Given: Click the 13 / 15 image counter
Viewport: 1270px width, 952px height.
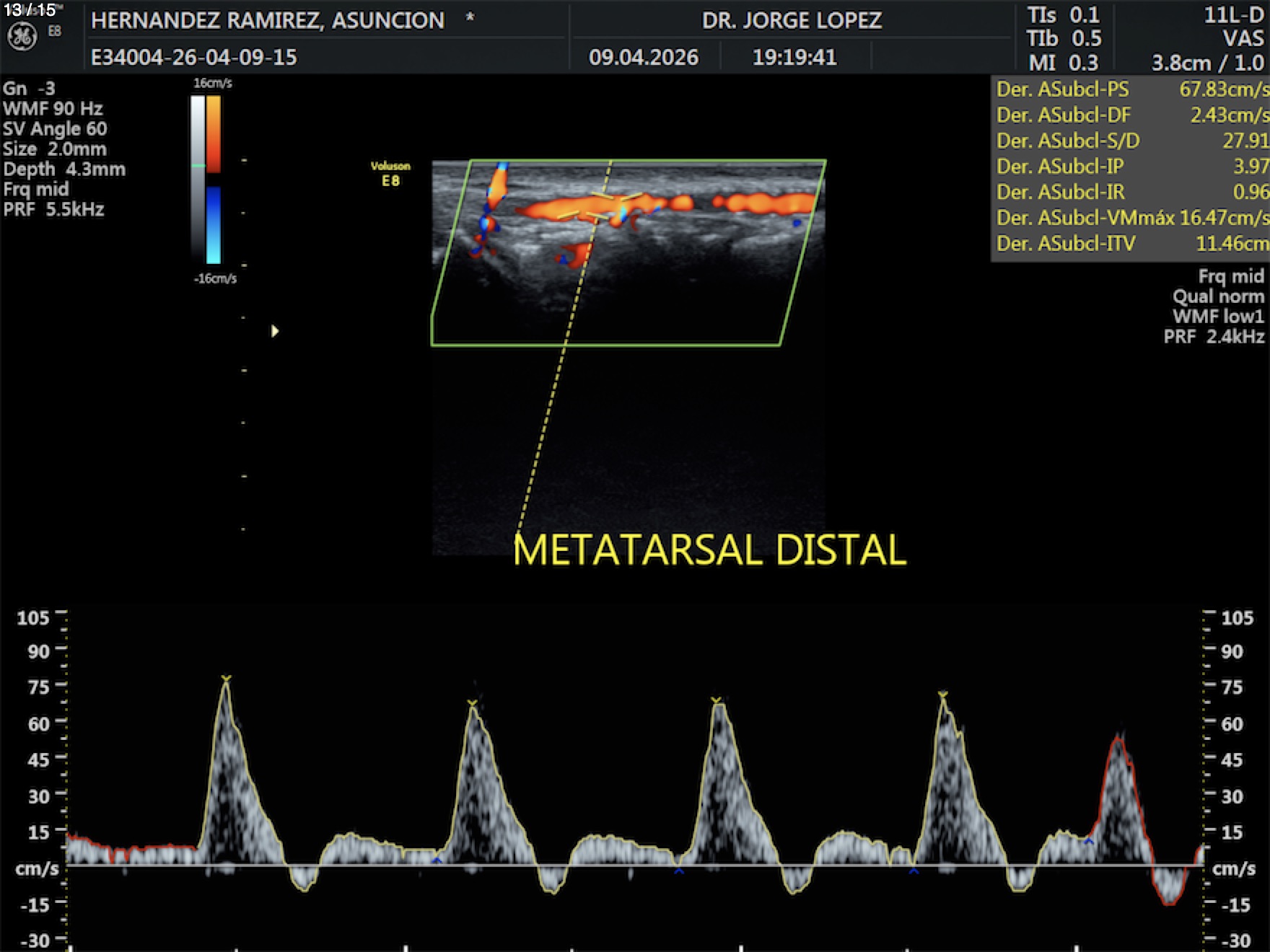Looking at the screenshot, I should tap(30, 10).
